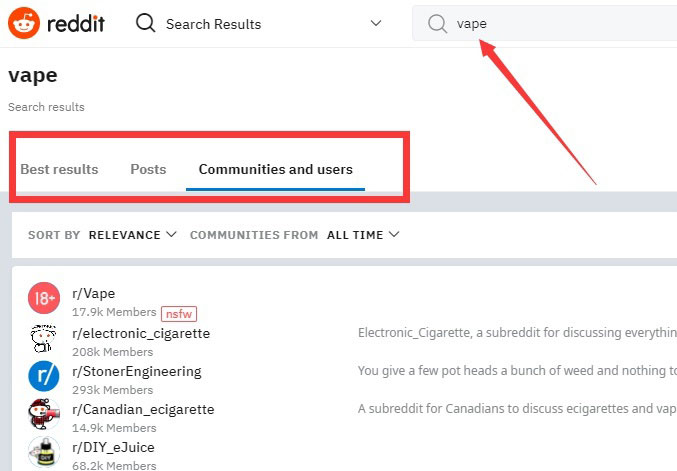Expand the Search Results navigation dropdown
The height and width of the screenshot is (471, 677).
[x=376, y=23]
